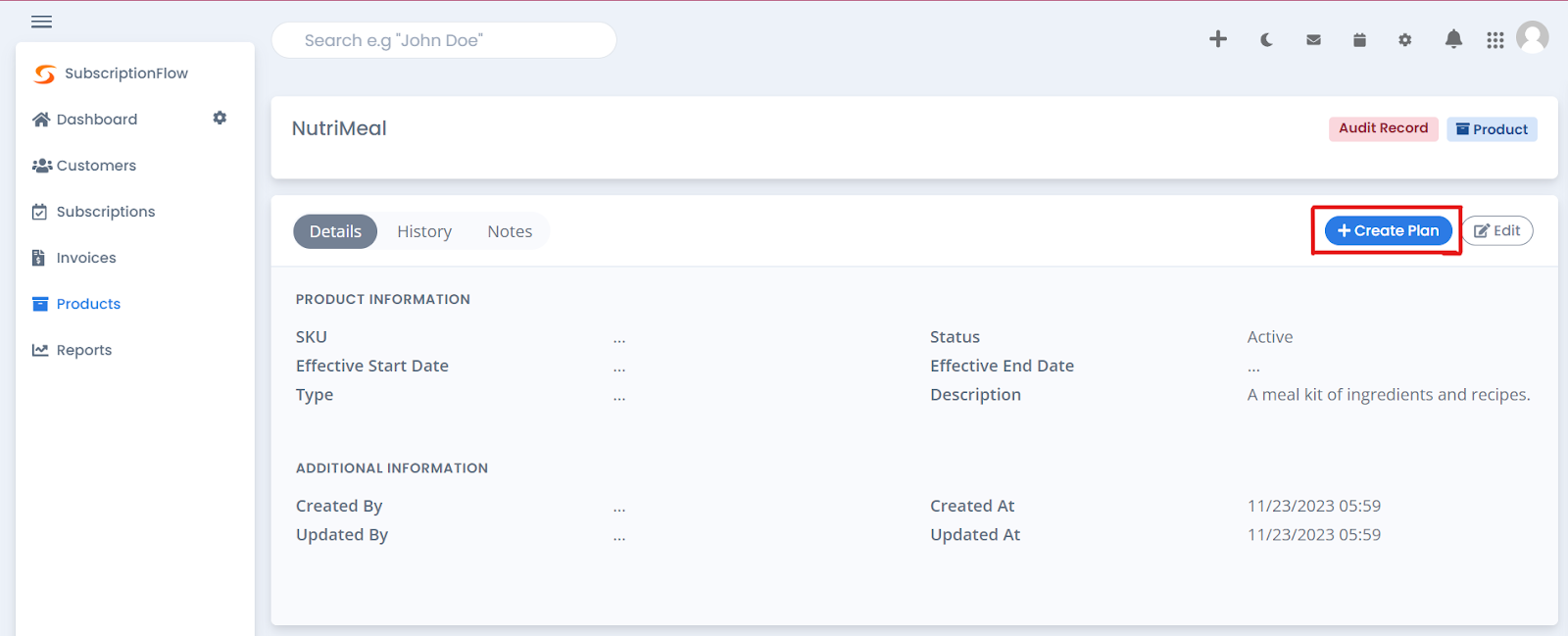The height and width of the screenshot is (636, 1568).
Task: Click the SKU field label
Action: click(x=312, y=337)
